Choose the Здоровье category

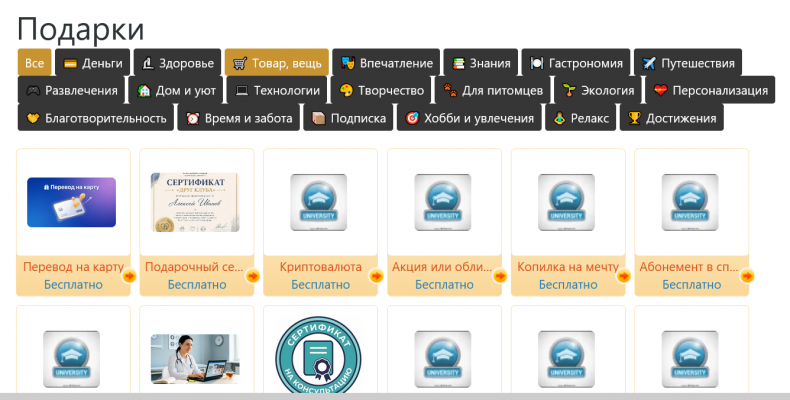(177, 62)
